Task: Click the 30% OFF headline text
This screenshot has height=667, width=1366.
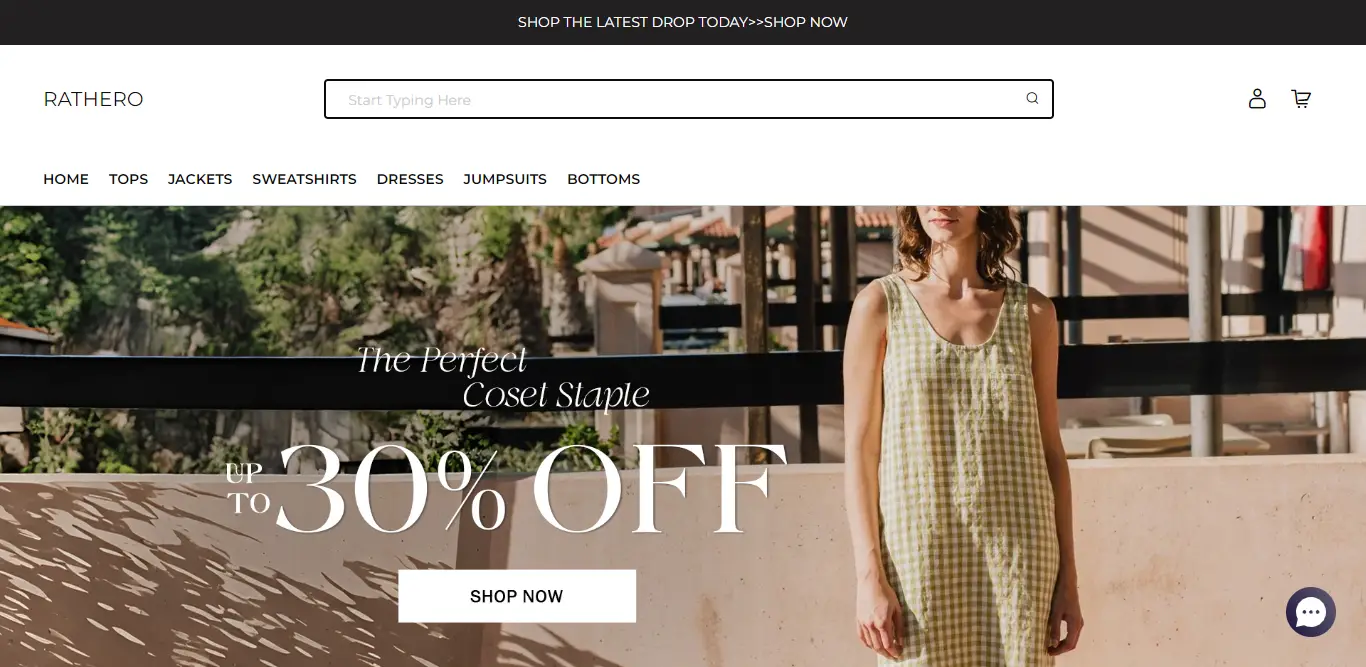Action: point(530,488)
